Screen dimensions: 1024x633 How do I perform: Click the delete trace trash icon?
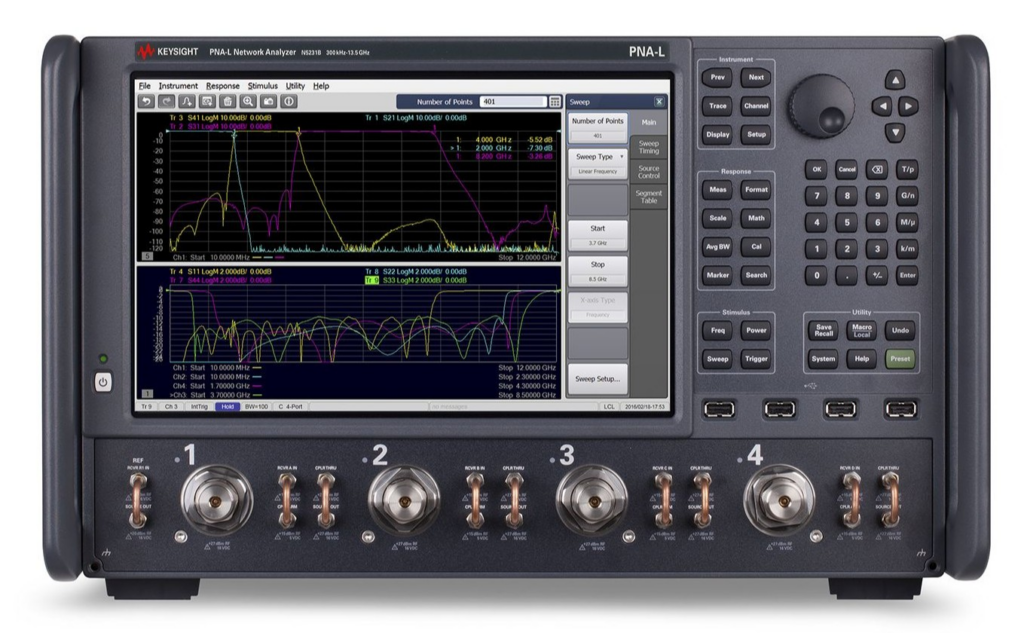pyautogui.click(x=228, y=101)
